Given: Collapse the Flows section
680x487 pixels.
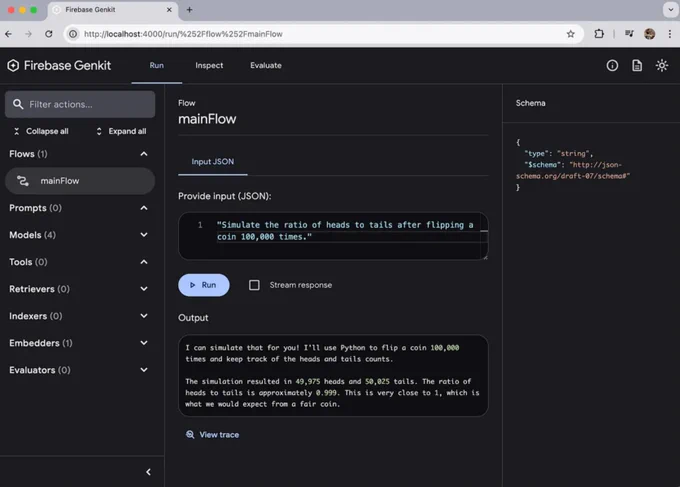Looking at the screenshot, I should tap(144, 154).
